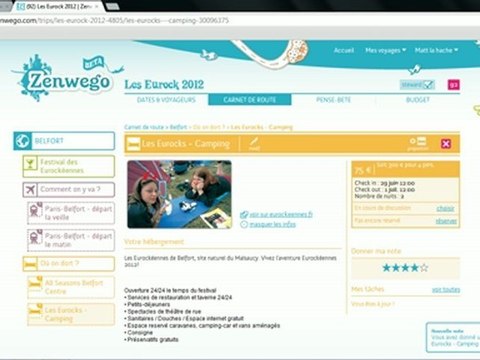Switch to the Dates & Voyageurs tab
Viewport: 480px width, 360px height.
pyautogui.click(x=166, y=100)
